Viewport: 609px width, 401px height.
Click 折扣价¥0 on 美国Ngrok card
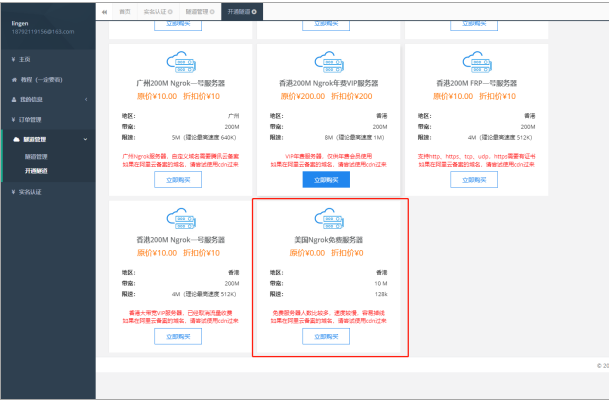(347, 253)
